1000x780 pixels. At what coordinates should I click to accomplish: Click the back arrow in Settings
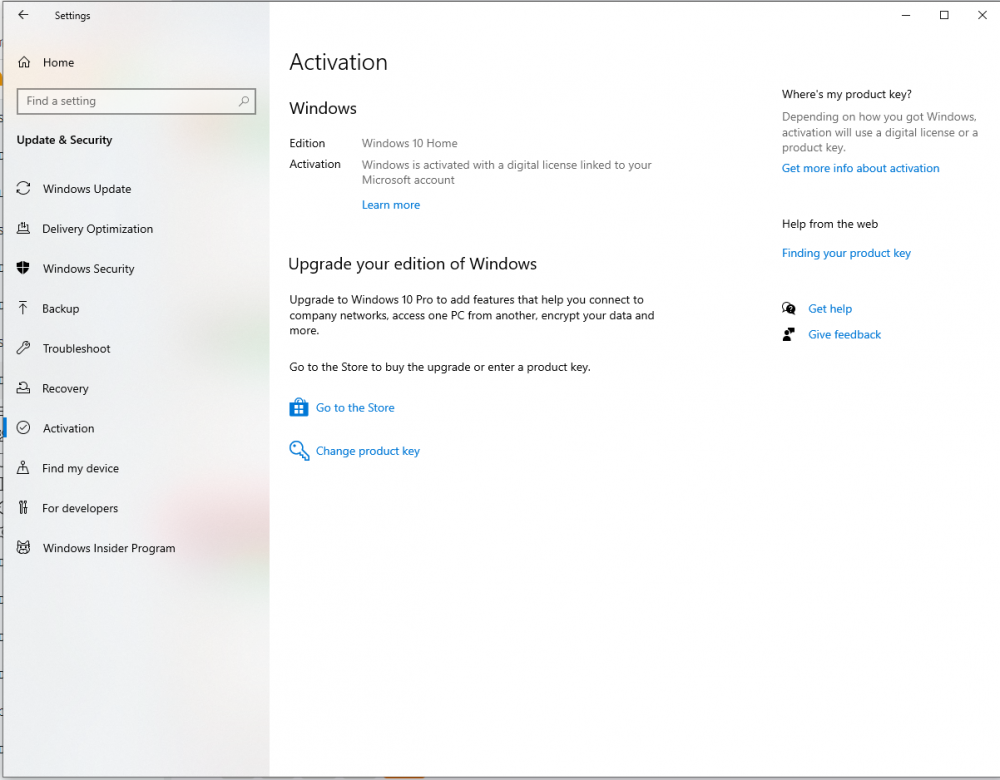point(23,15)
